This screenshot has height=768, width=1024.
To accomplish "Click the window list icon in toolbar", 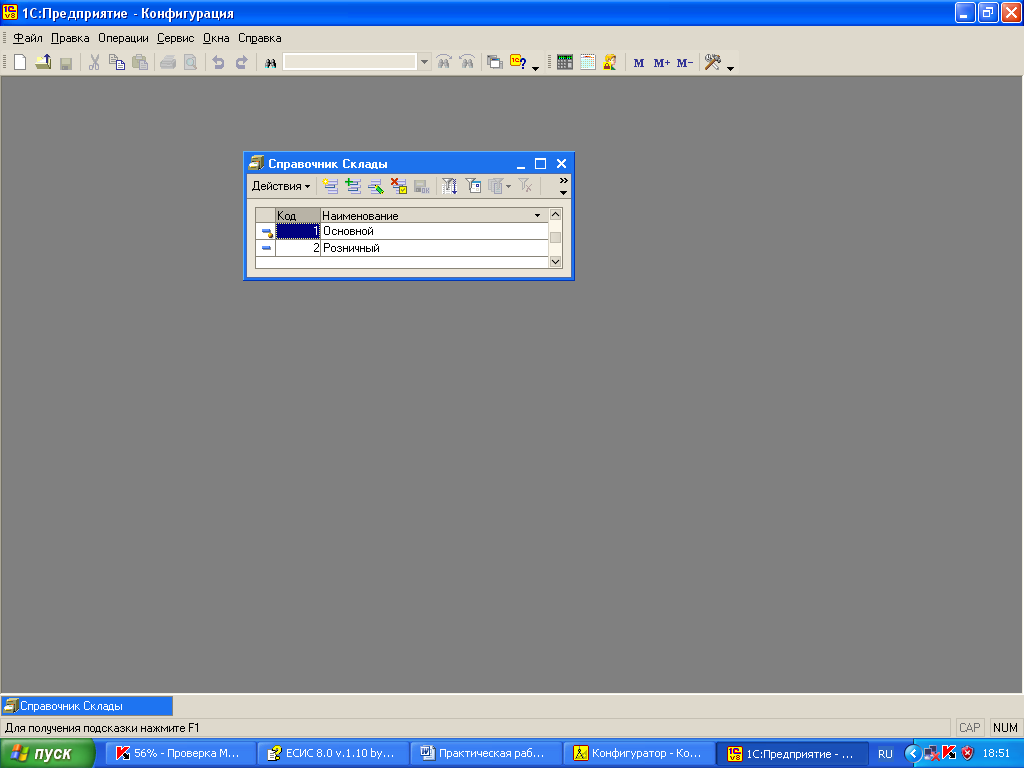I will click(495, 63).
